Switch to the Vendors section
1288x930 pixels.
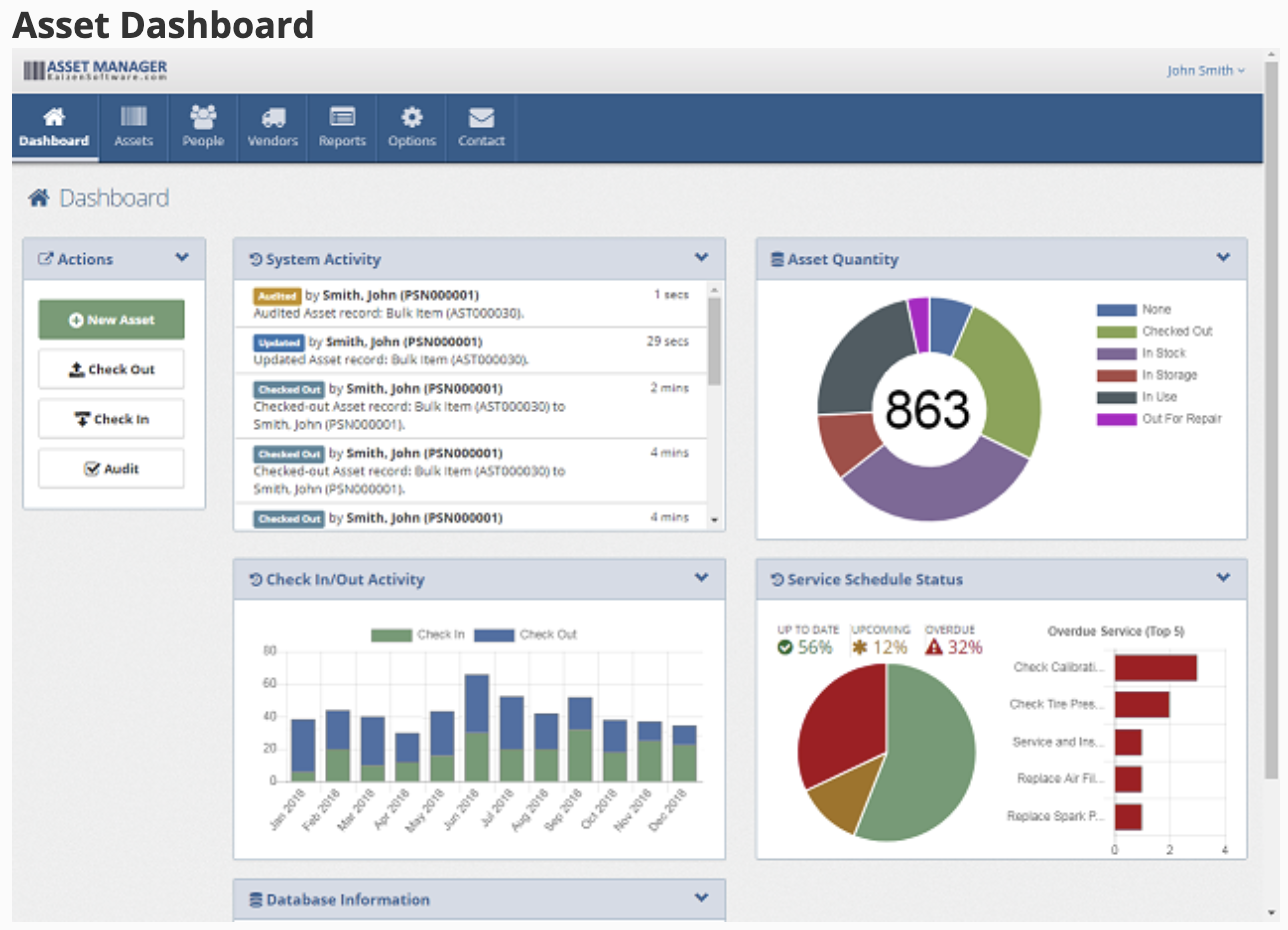(x=273, y=127)
